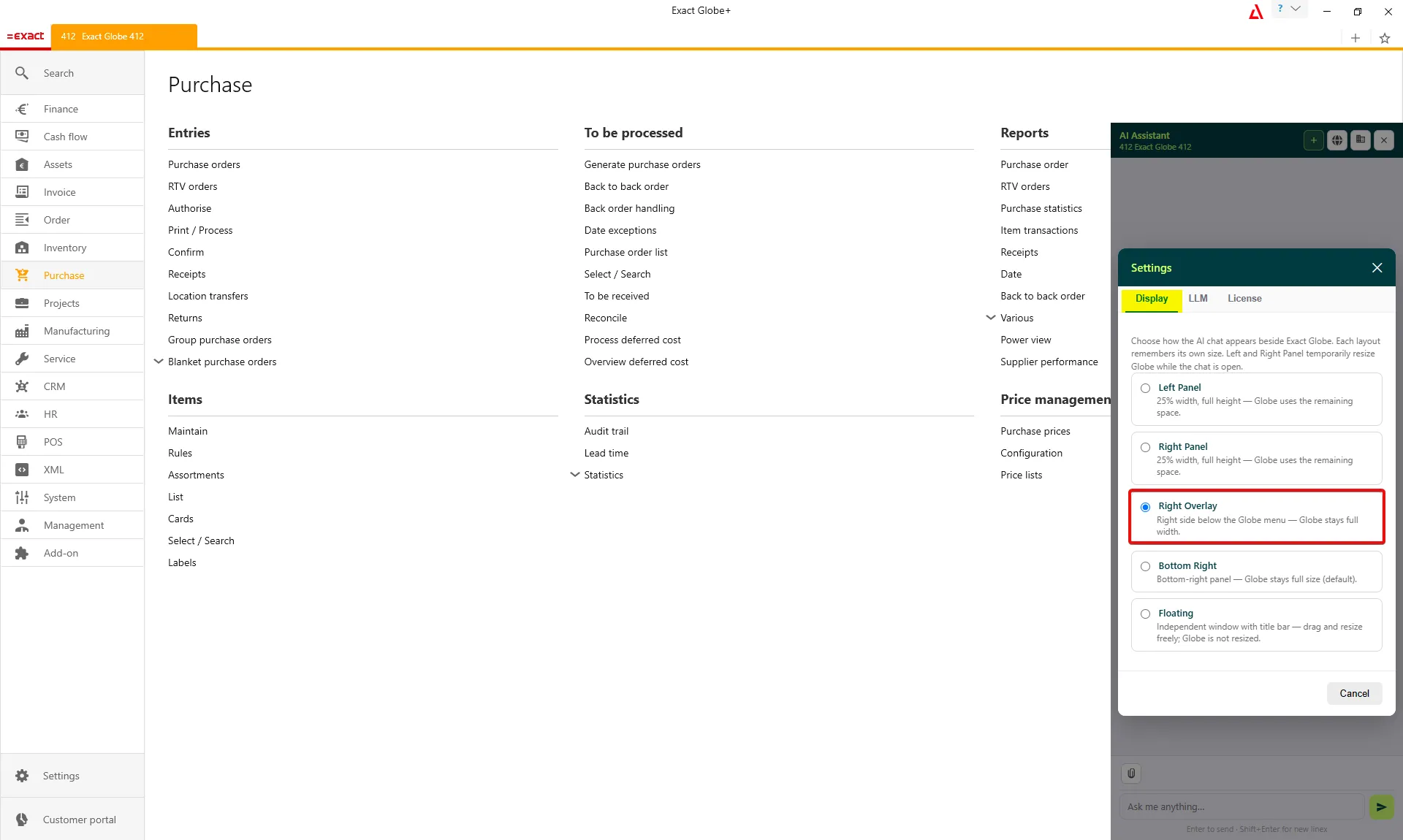
Task: Click the Ask me anything input
Action: 1242,807
